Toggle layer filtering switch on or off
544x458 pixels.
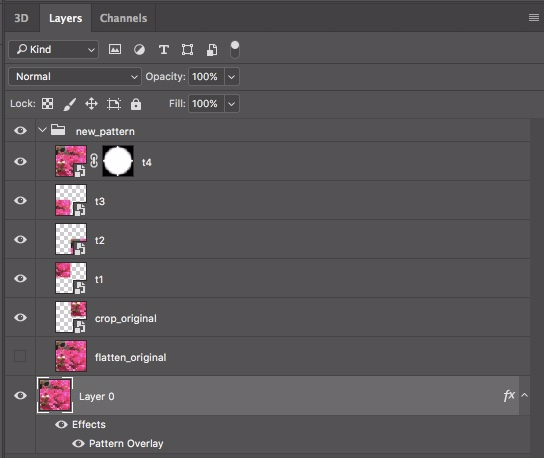pyautogui.click(x=235, y=49)
